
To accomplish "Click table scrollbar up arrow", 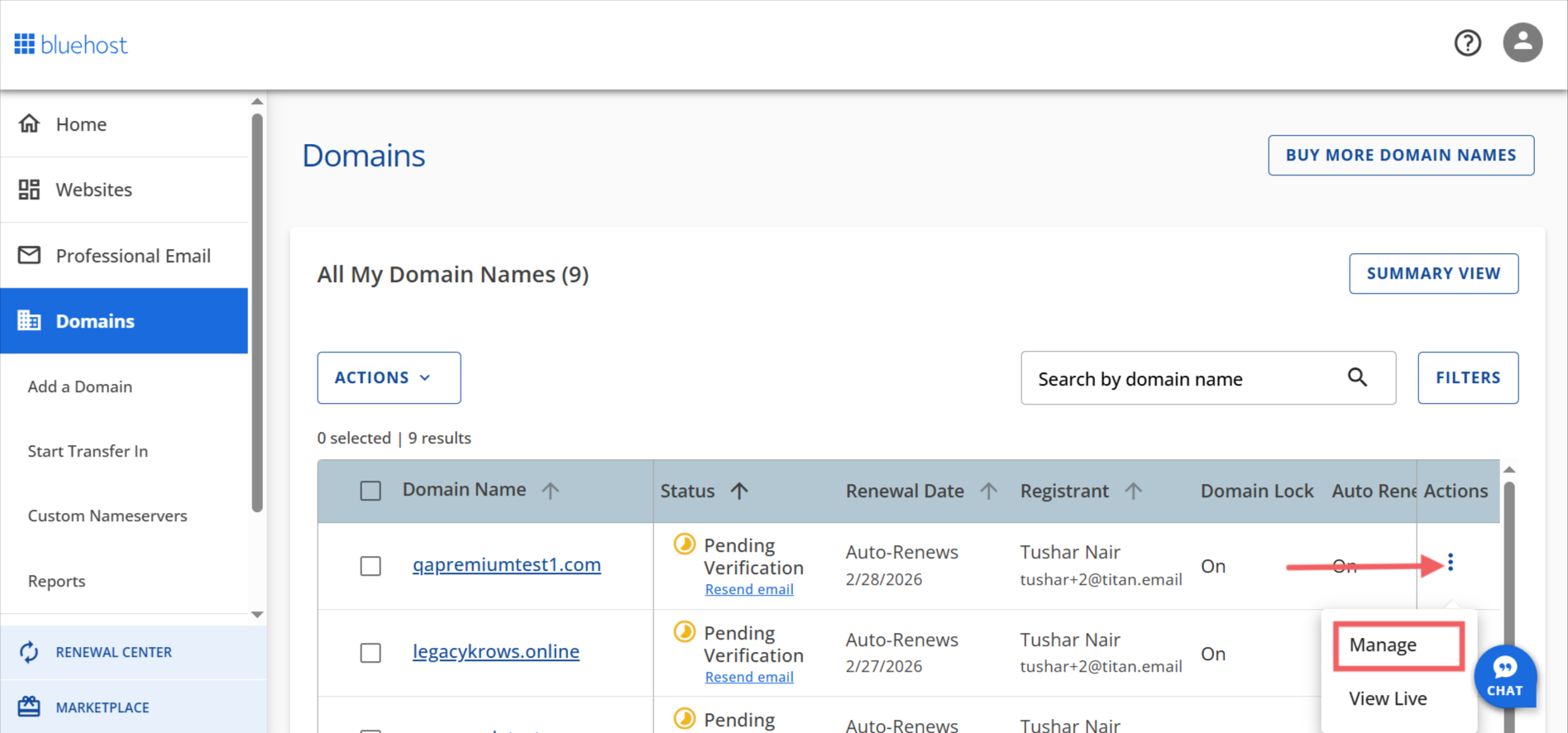I will pyautogui.click(x=1509, y=470).
